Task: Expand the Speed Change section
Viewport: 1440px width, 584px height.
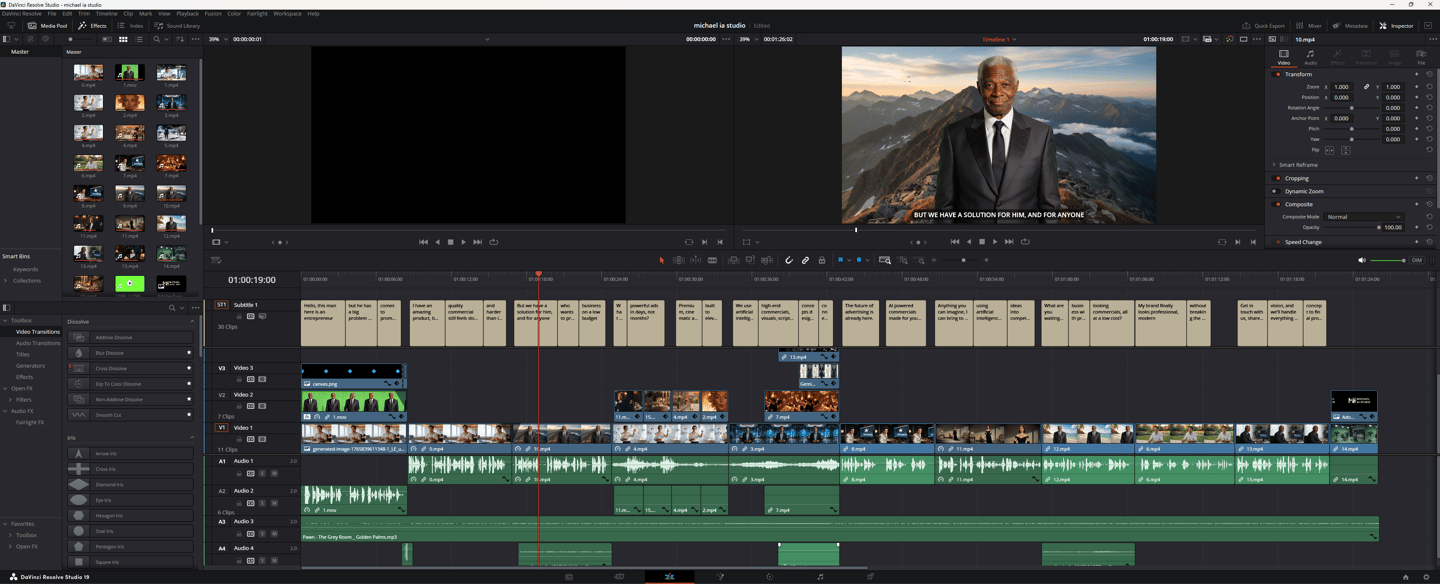Action: (x=1303, y=242)
